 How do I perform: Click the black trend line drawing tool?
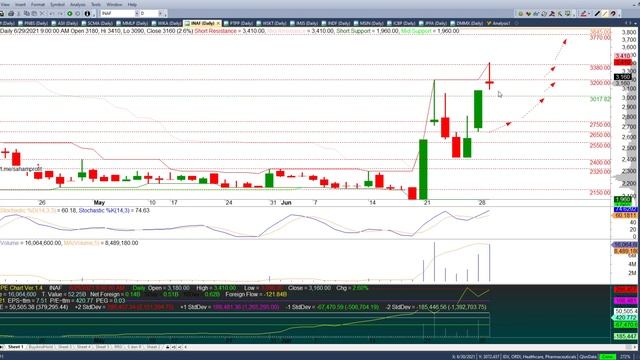597,14
